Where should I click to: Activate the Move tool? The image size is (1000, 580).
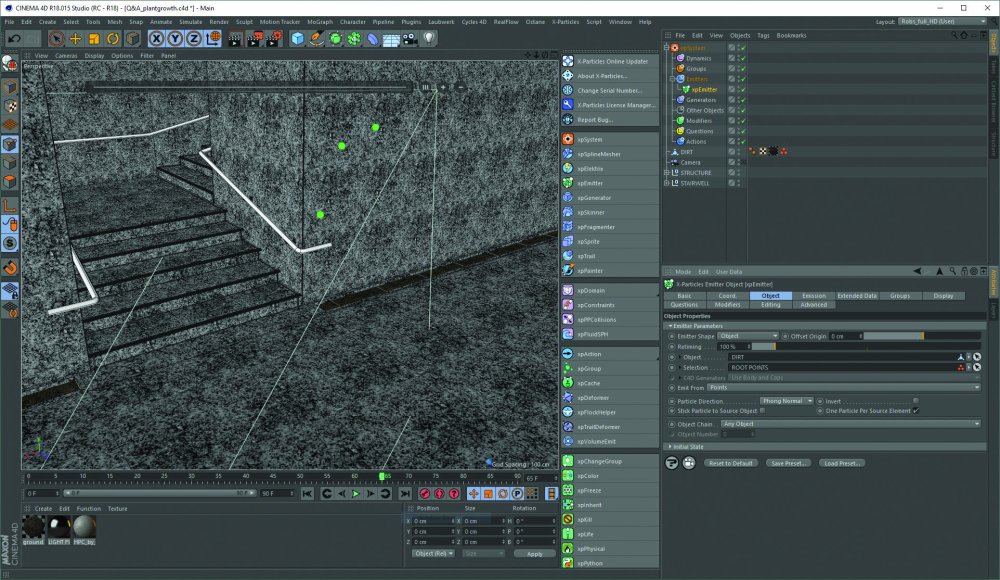[x=75, y=39]
